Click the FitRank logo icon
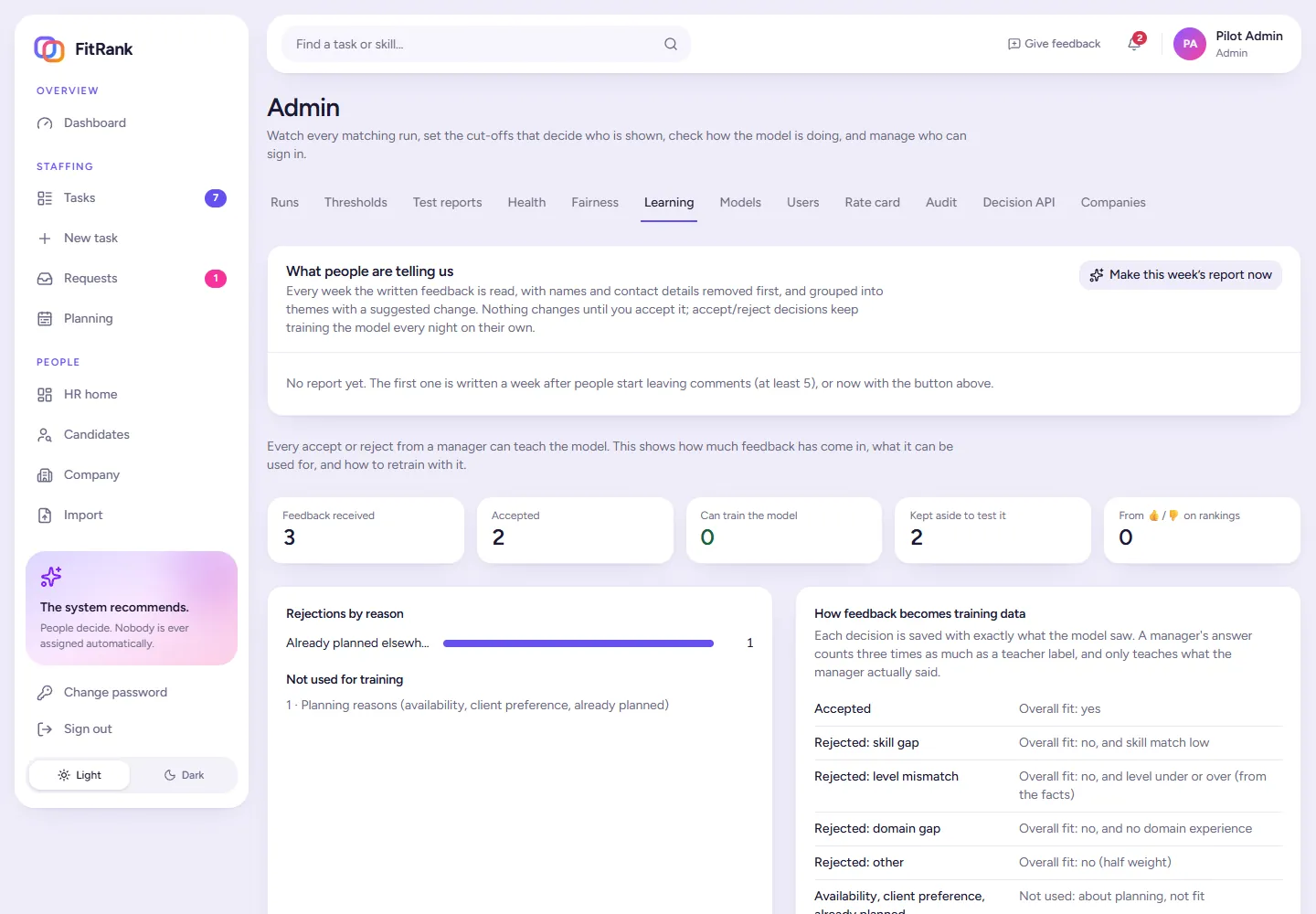This screenshot has height=914, width=1316. pyautogui.click(x=49, y=49)
